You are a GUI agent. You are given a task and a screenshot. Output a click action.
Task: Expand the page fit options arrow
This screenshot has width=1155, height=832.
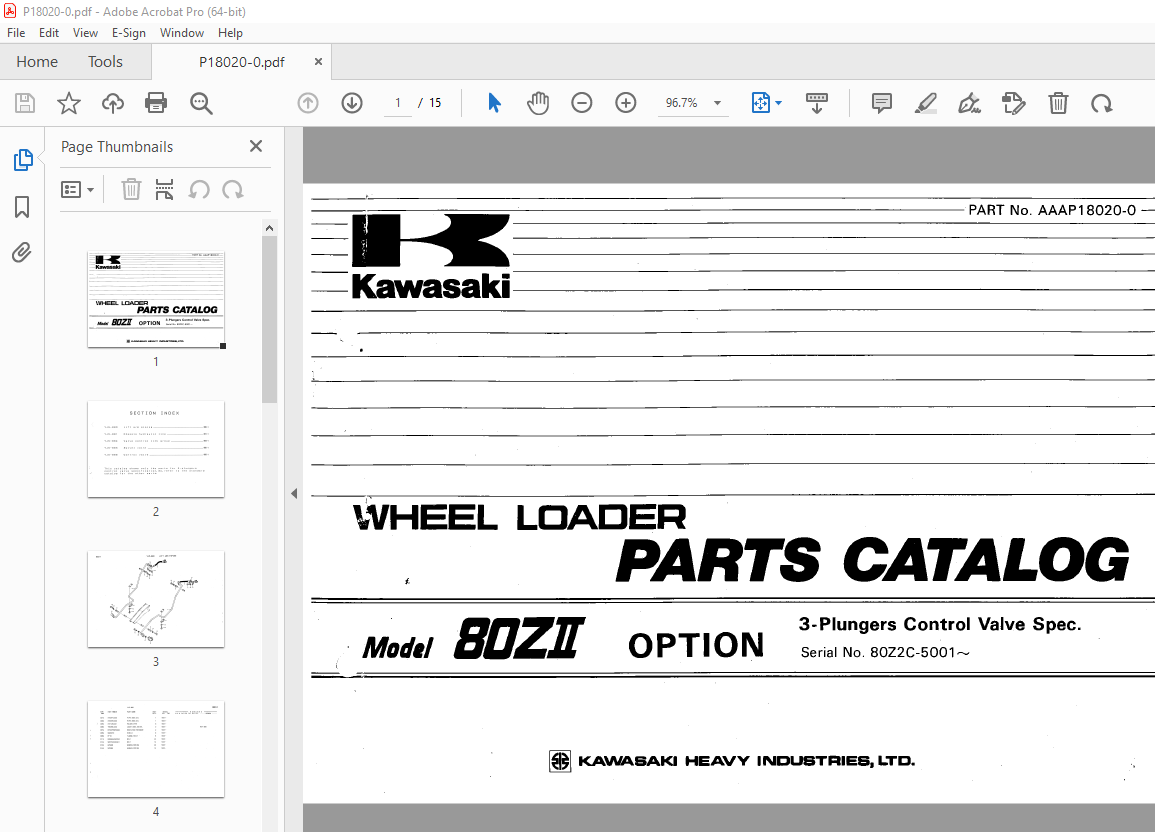779,103
